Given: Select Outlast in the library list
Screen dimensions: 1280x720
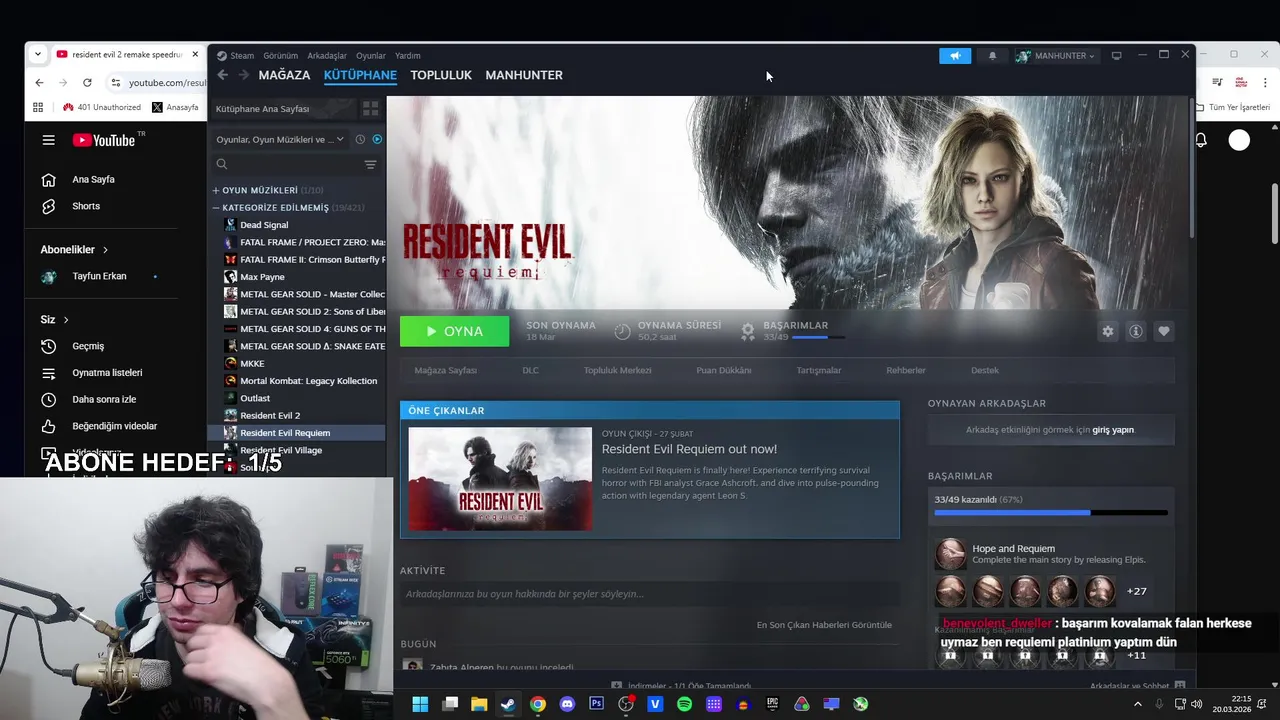Looking at the screenshot, I should pyautogui.click(x=255, y=398).
